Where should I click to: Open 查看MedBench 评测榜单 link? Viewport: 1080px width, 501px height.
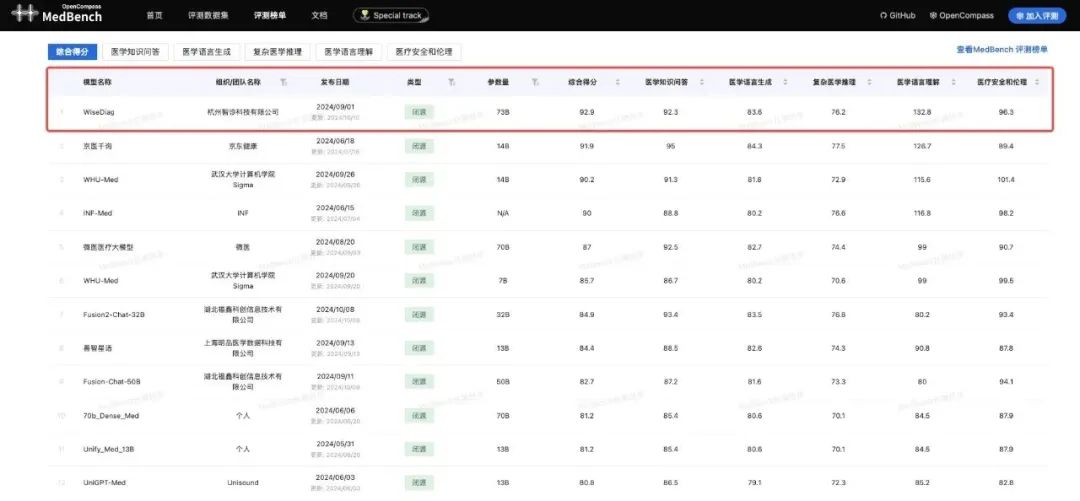[x=1002, y=50]
